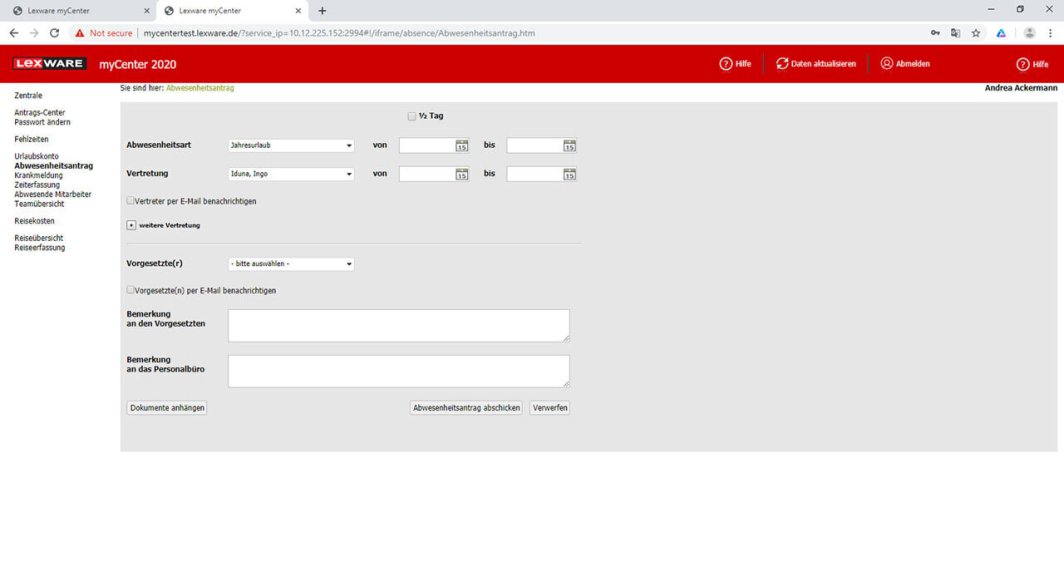
Task: Click Bemerkung an das Personalbüro text area
Action: click(399, 371)
